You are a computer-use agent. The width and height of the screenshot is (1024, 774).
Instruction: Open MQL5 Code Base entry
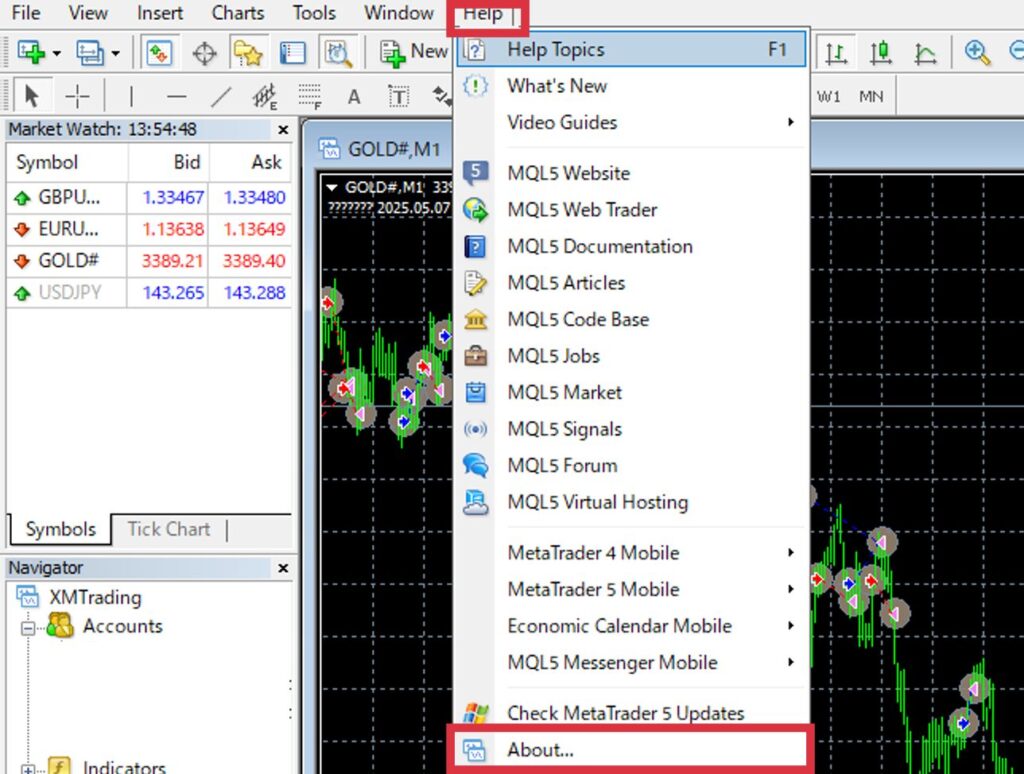click(x=632, y=319)
